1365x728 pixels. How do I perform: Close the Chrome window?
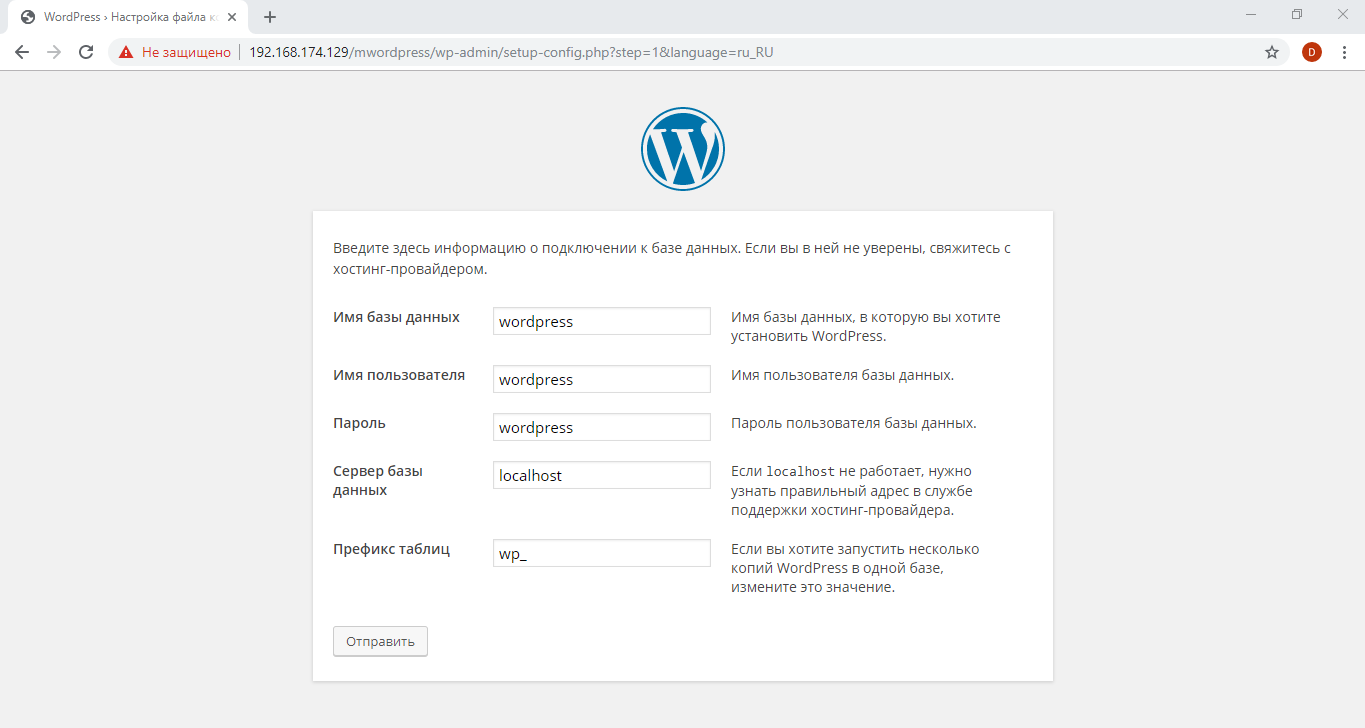1342,14
